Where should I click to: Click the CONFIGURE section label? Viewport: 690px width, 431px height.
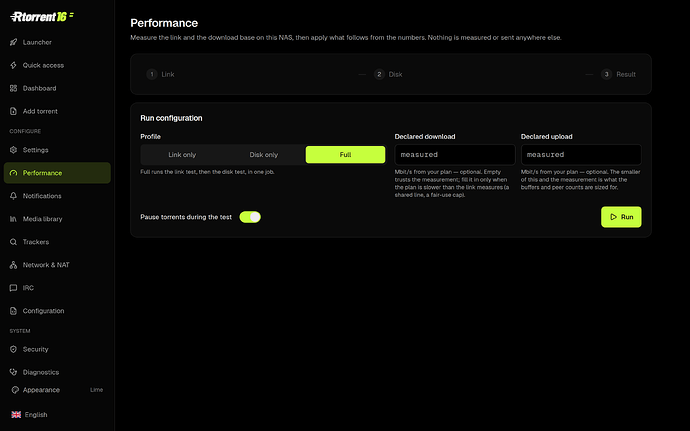(x=25, y=131)
